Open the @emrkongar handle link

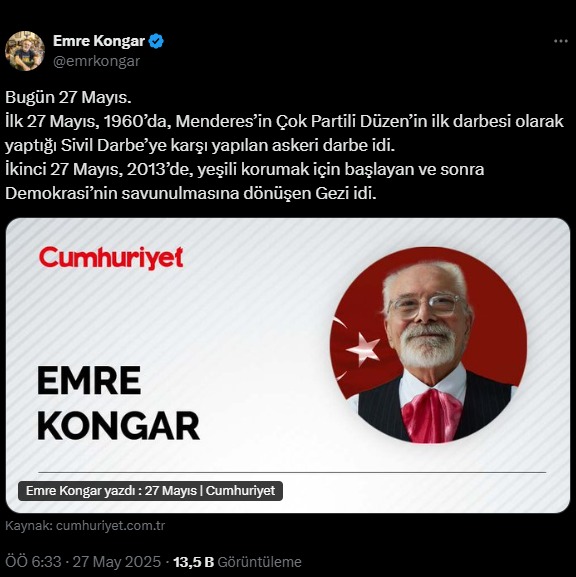[96, 61]
